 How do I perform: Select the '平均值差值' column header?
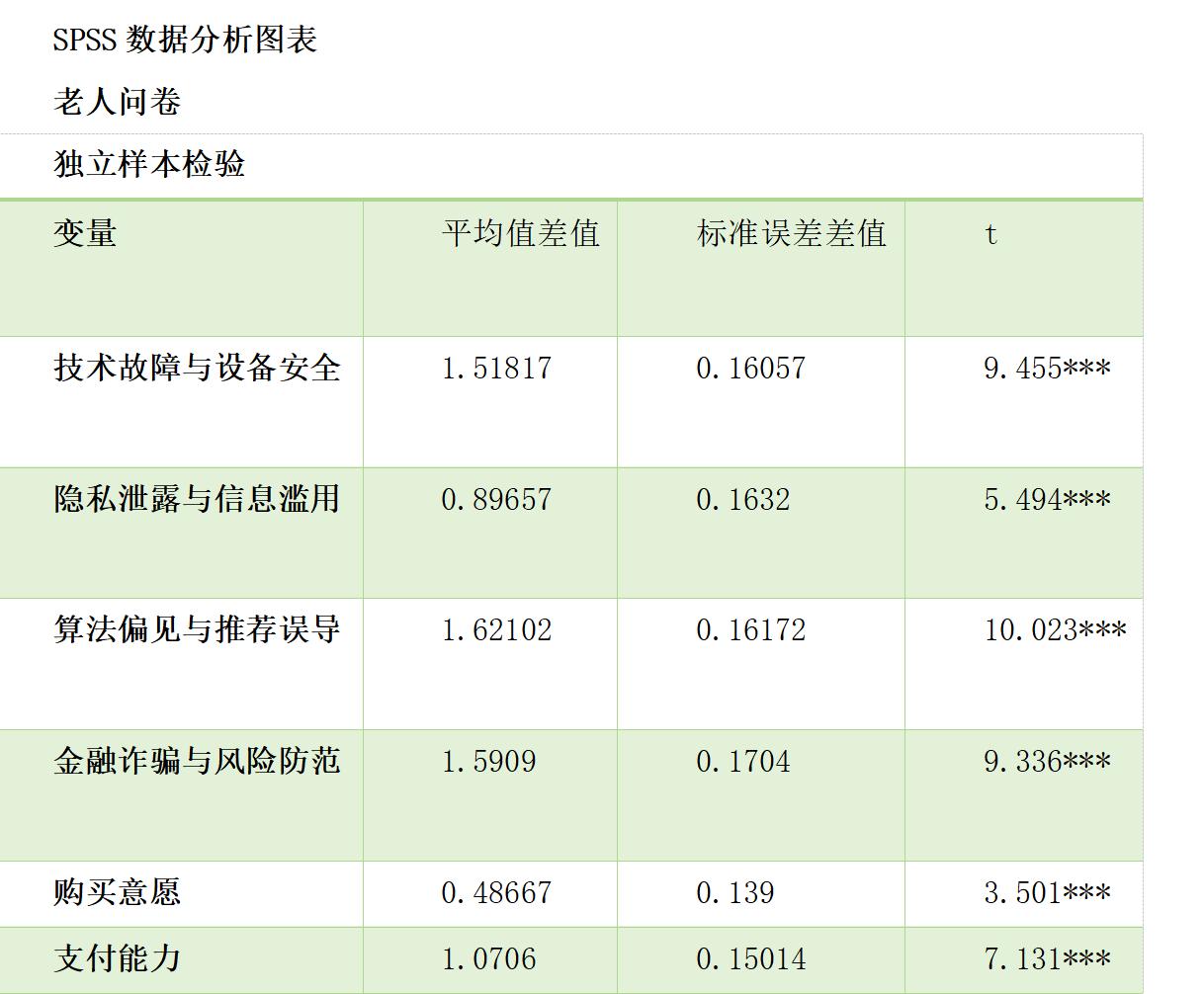click(520, 234)
